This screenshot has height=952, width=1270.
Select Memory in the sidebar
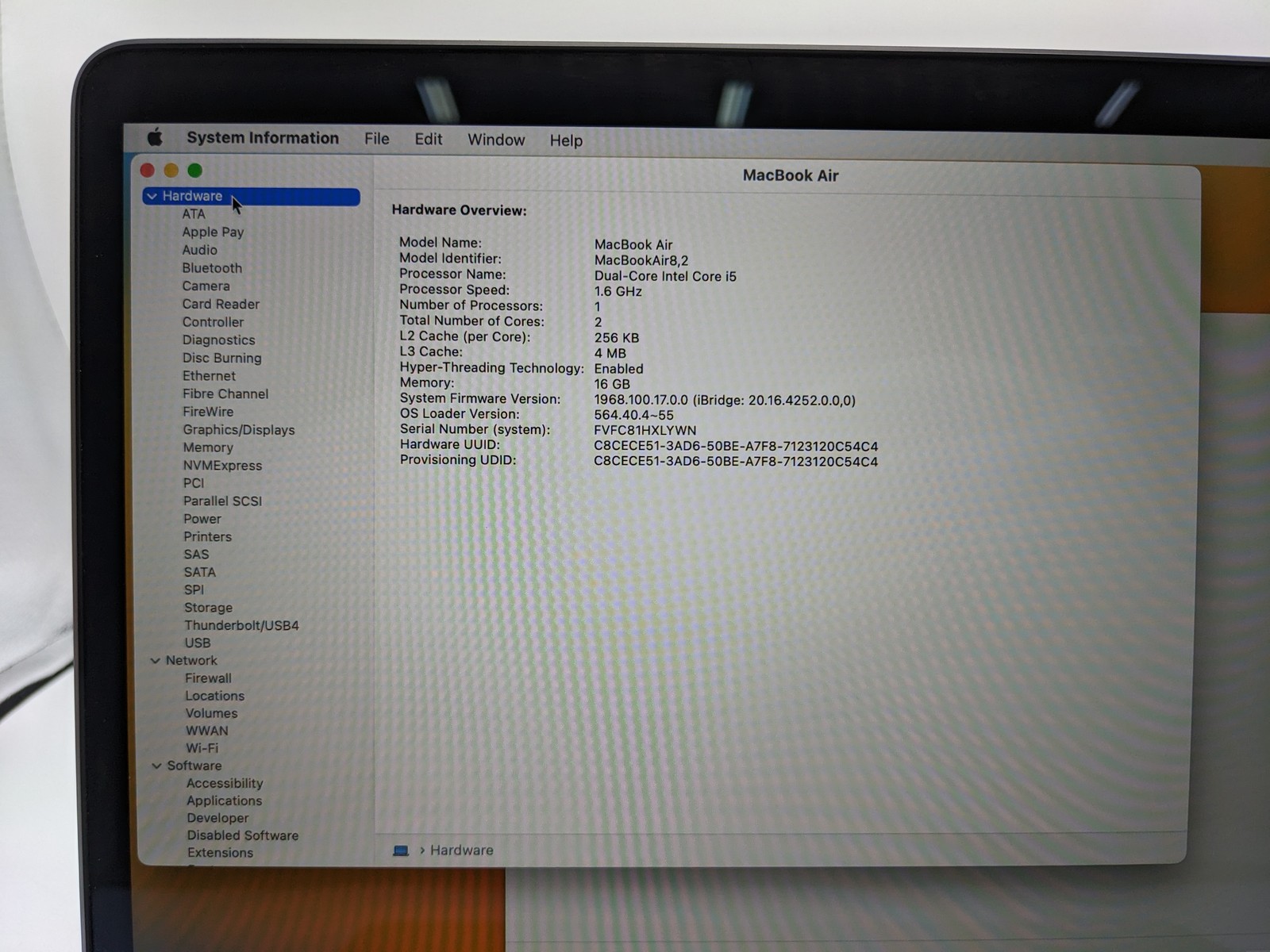click(x=208, y=447)
